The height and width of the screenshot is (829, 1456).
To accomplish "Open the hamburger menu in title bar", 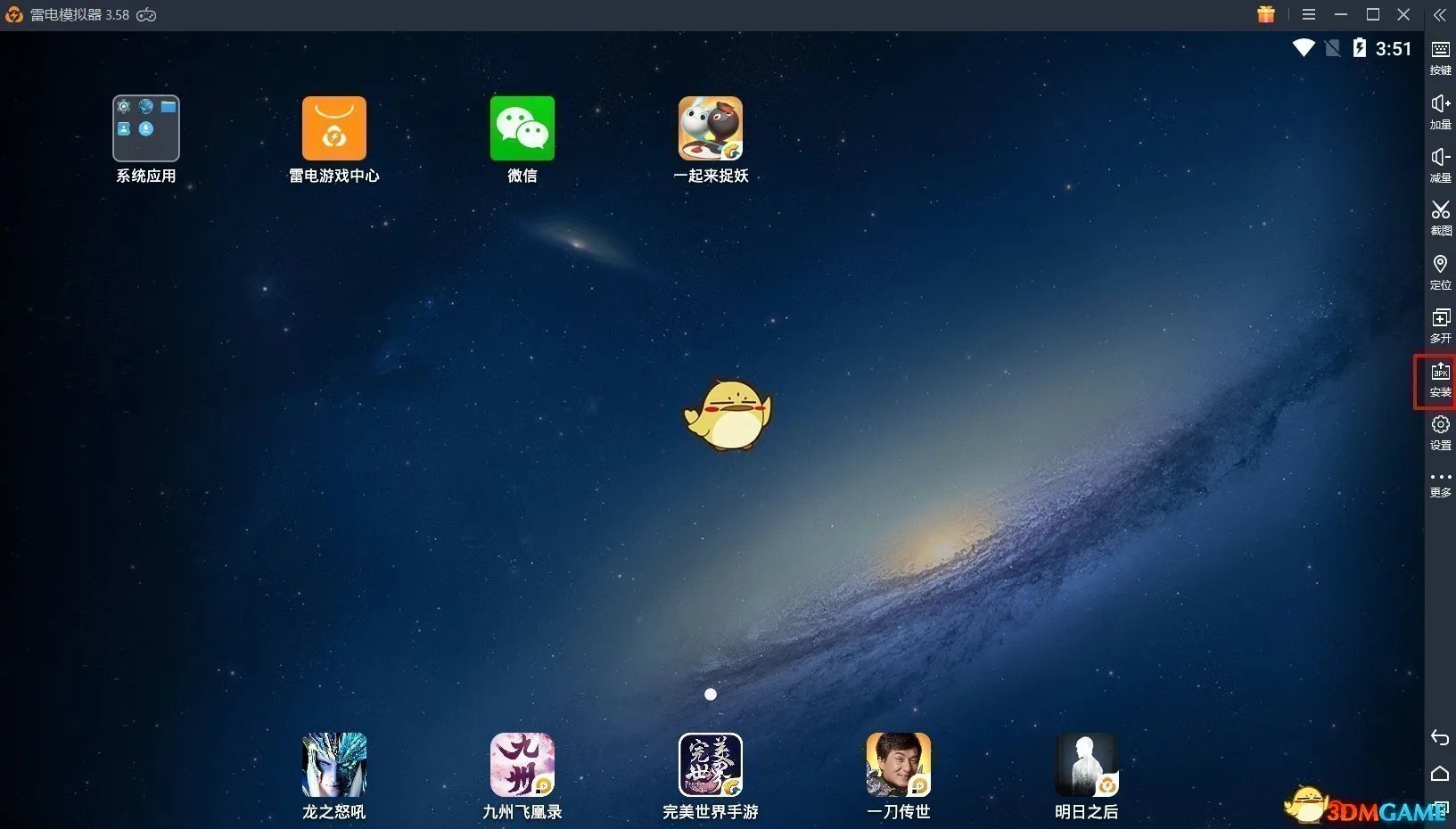I will 1308,15.
